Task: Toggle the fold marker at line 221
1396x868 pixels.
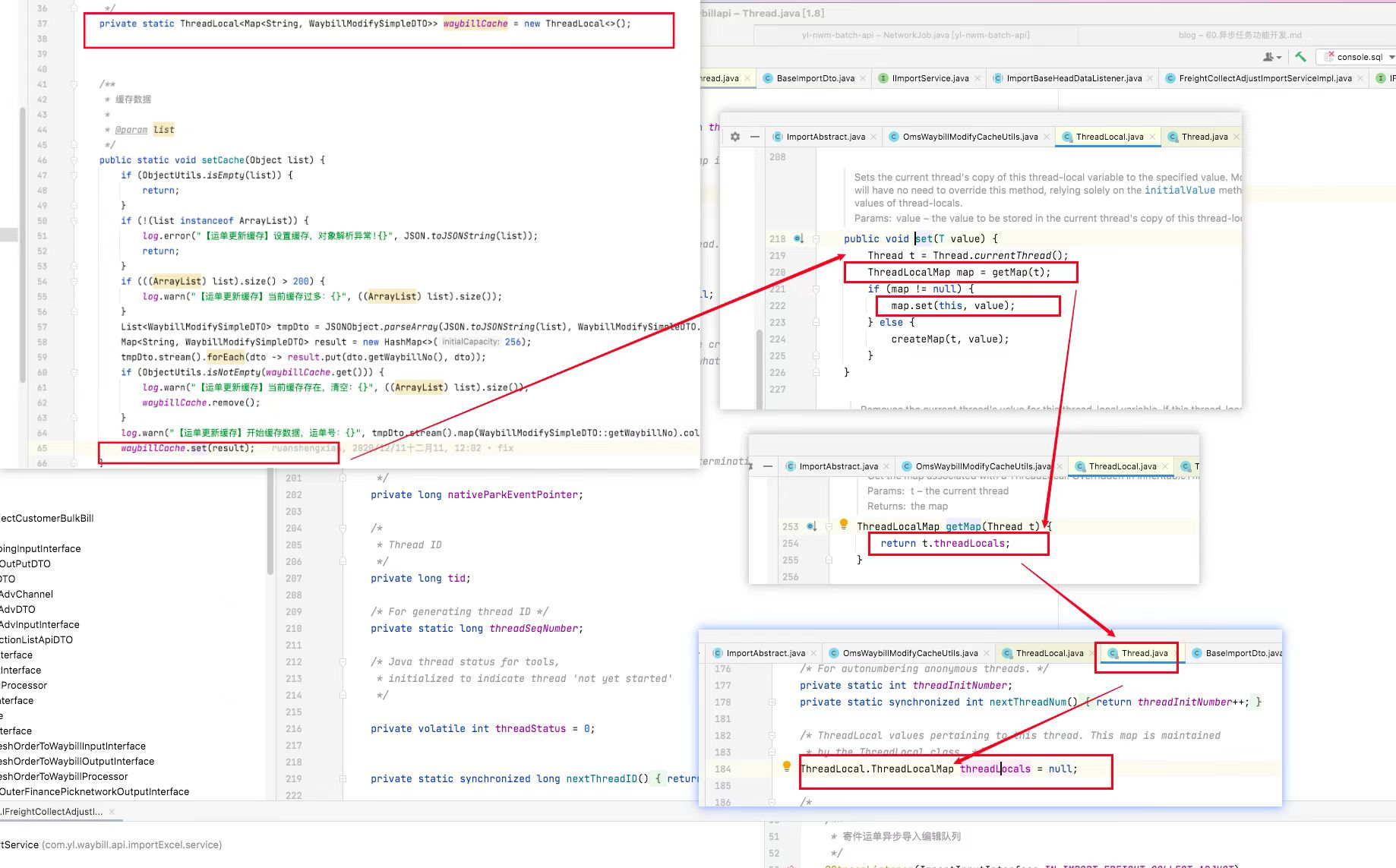Action: tap(816, 289)
